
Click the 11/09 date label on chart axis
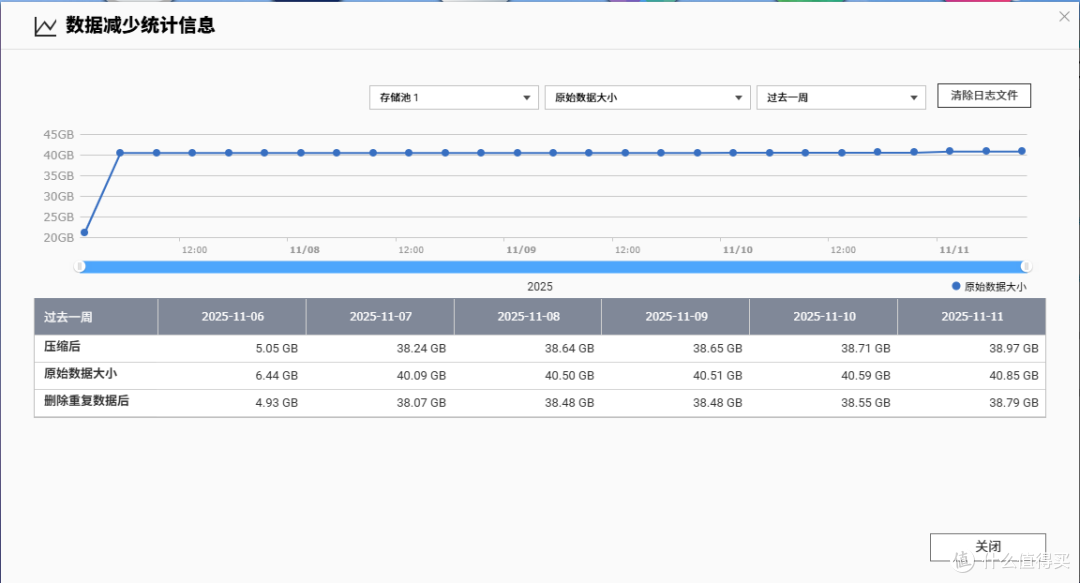521,249
